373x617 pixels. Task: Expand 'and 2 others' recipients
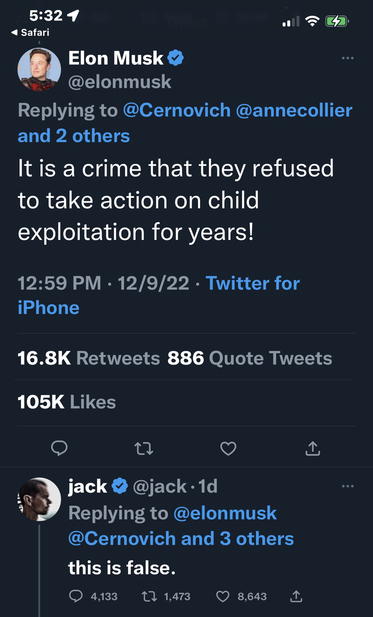click(x=74, y=136)
